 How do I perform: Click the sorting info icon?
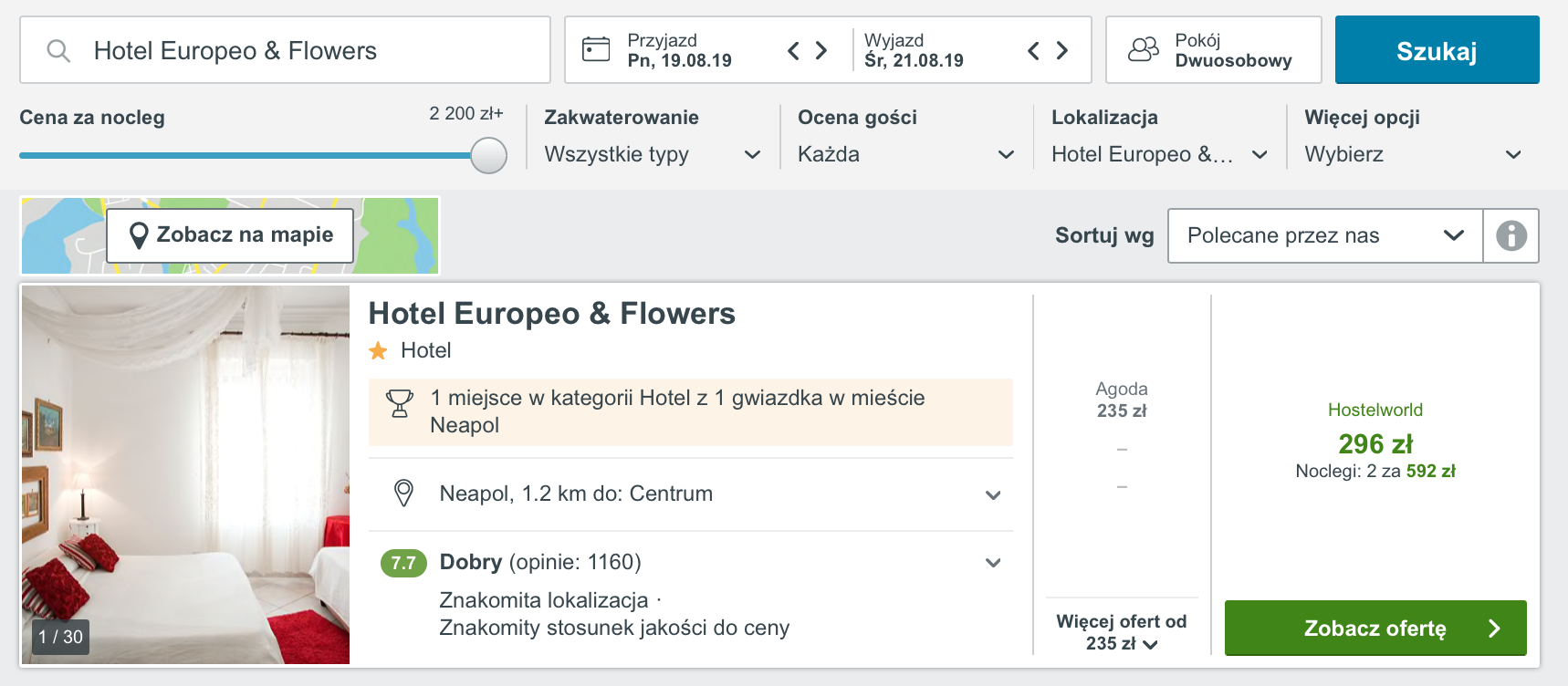1511,235
